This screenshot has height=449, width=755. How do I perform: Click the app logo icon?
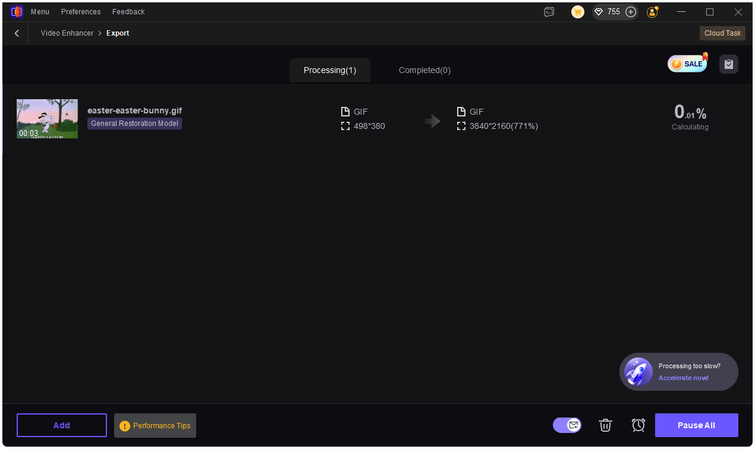pos(16,12)
